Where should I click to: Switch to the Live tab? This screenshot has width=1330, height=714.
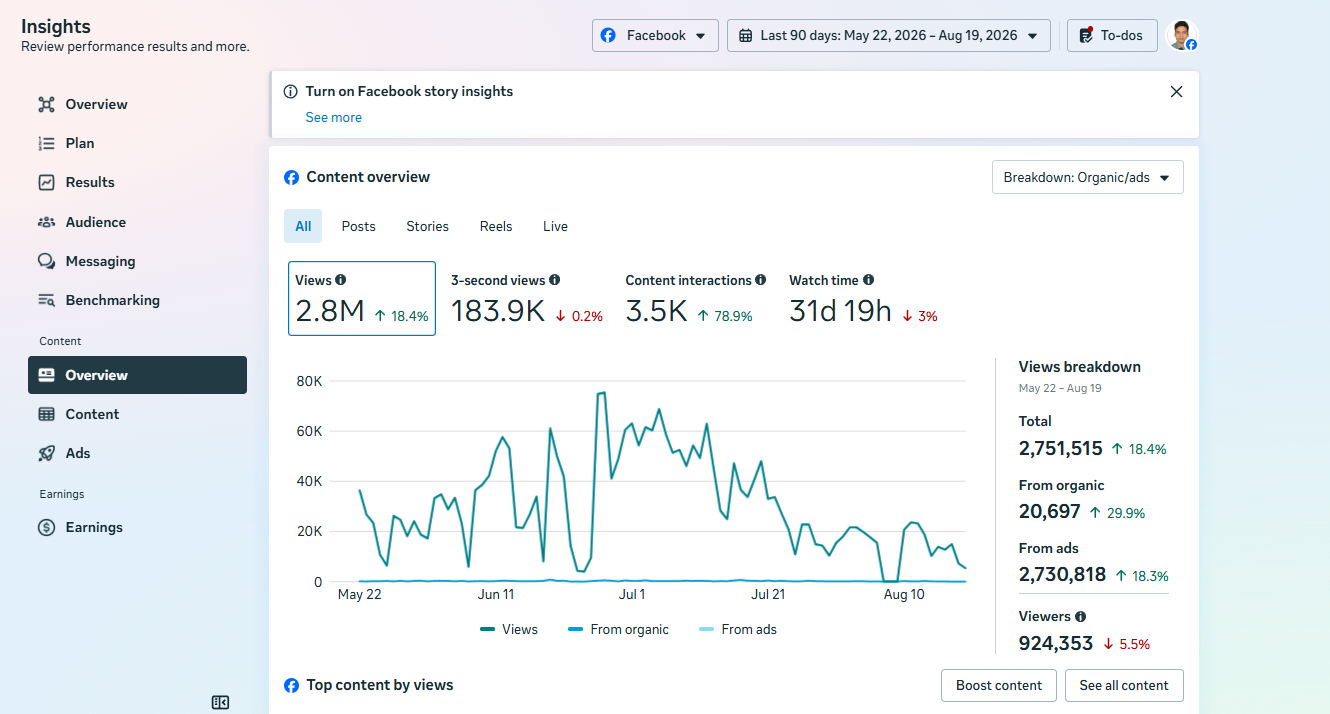tap(555, 226)
